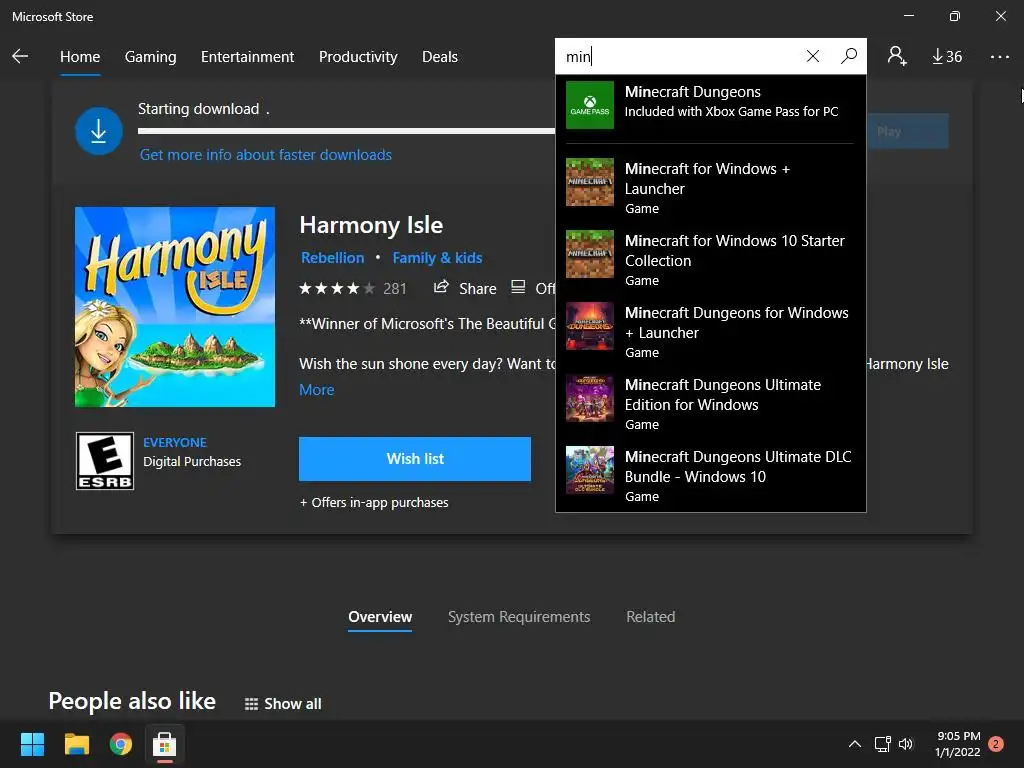Image resolution: width=1024 pixels, height=768 pixels.
Task: Open the account sign-in icon
Action: [897, 56]
